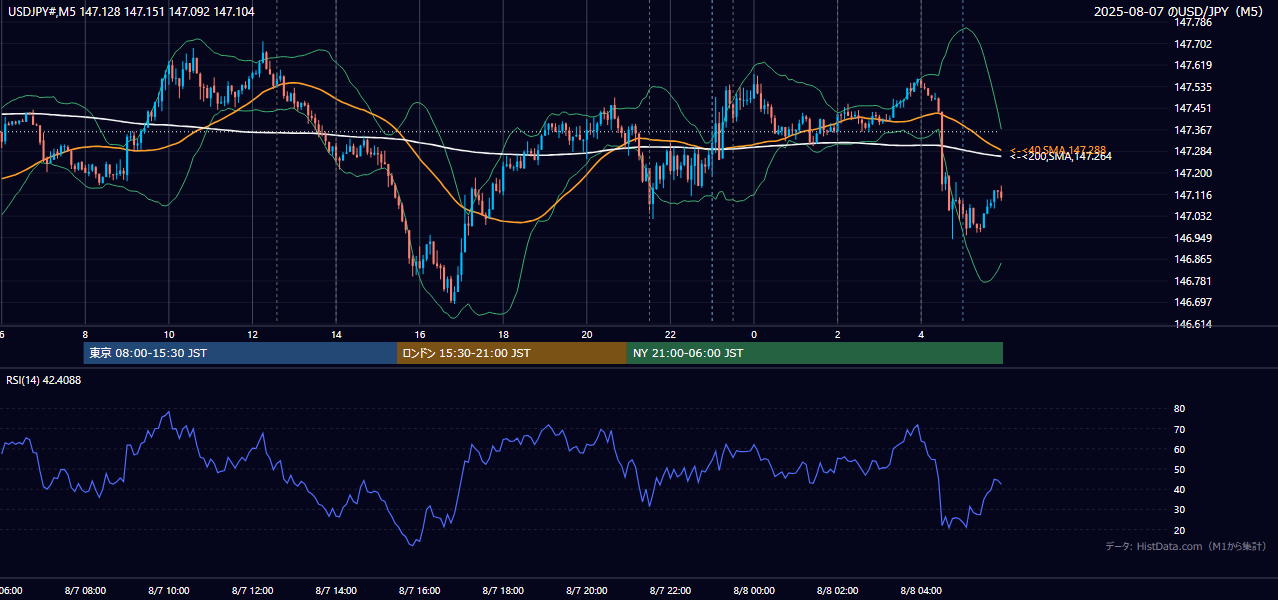Viewport: 1278px width, 600px height.
Task: Select the ロンドン 15:30-21:00 JST session bar
Action: click(x=512, y=353)
